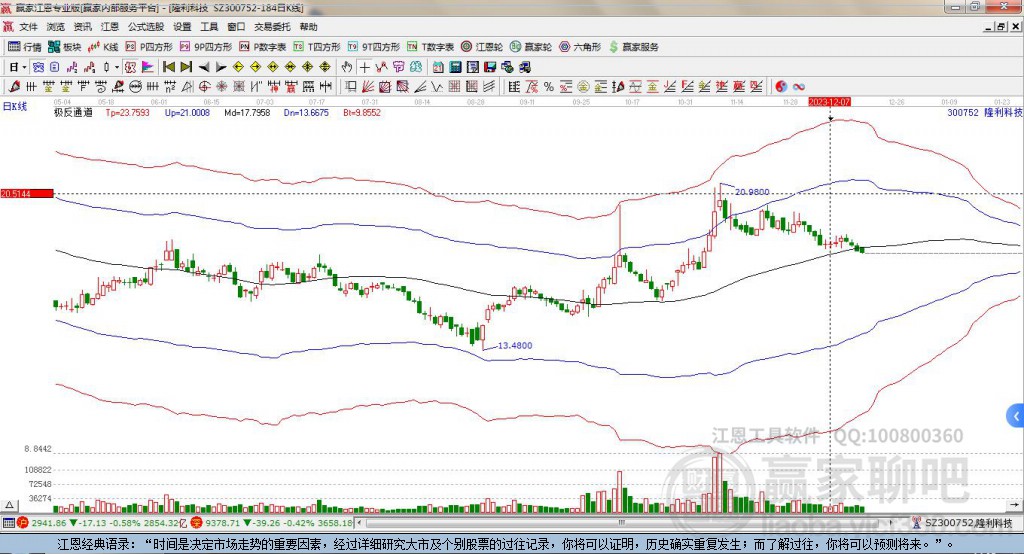Image resolution: width=1024 pixels, height=554 pixels.
Task: Select the pencil draw tool
Action: coord(14,86)
